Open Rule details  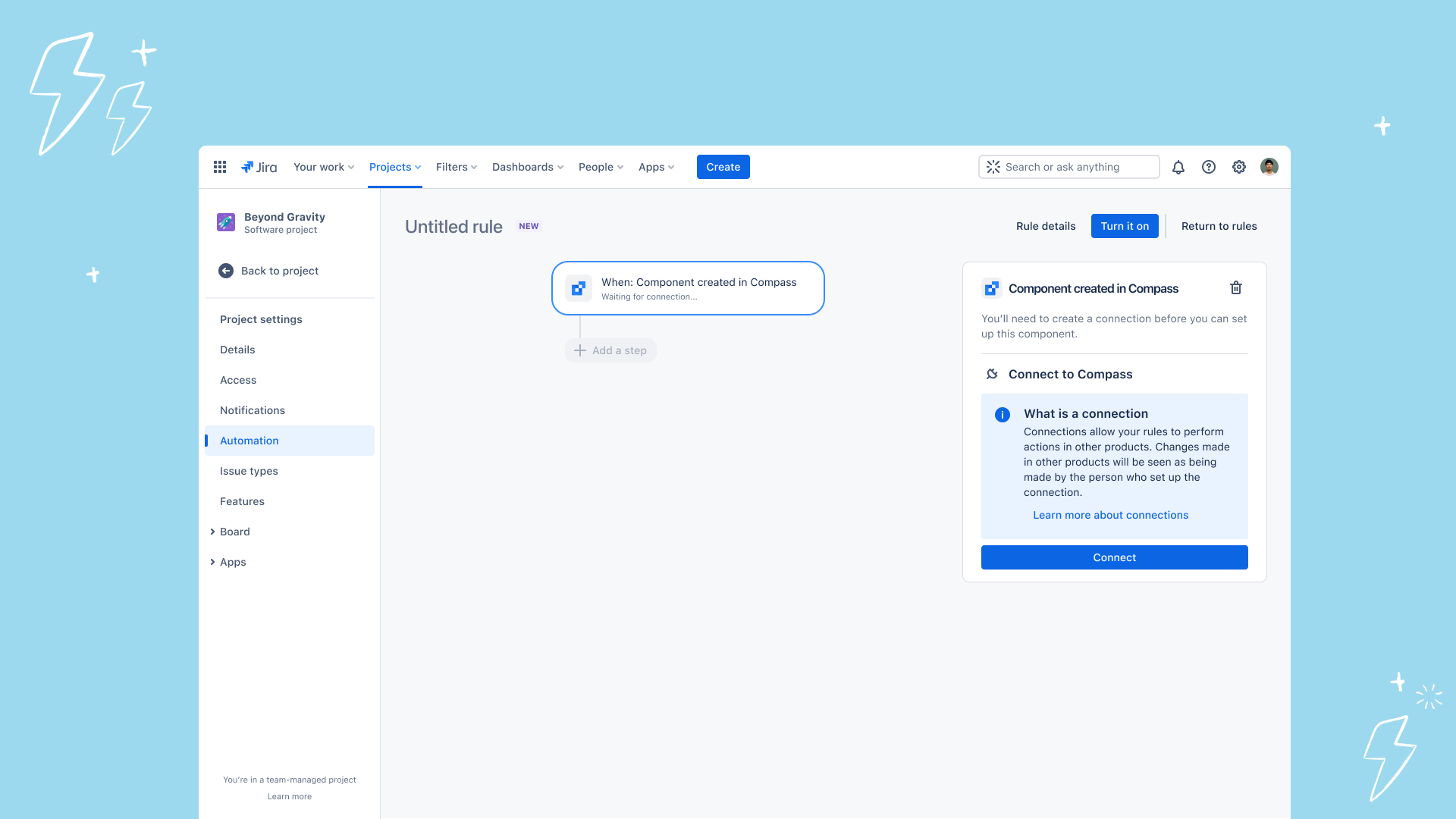pos(1046,226)
